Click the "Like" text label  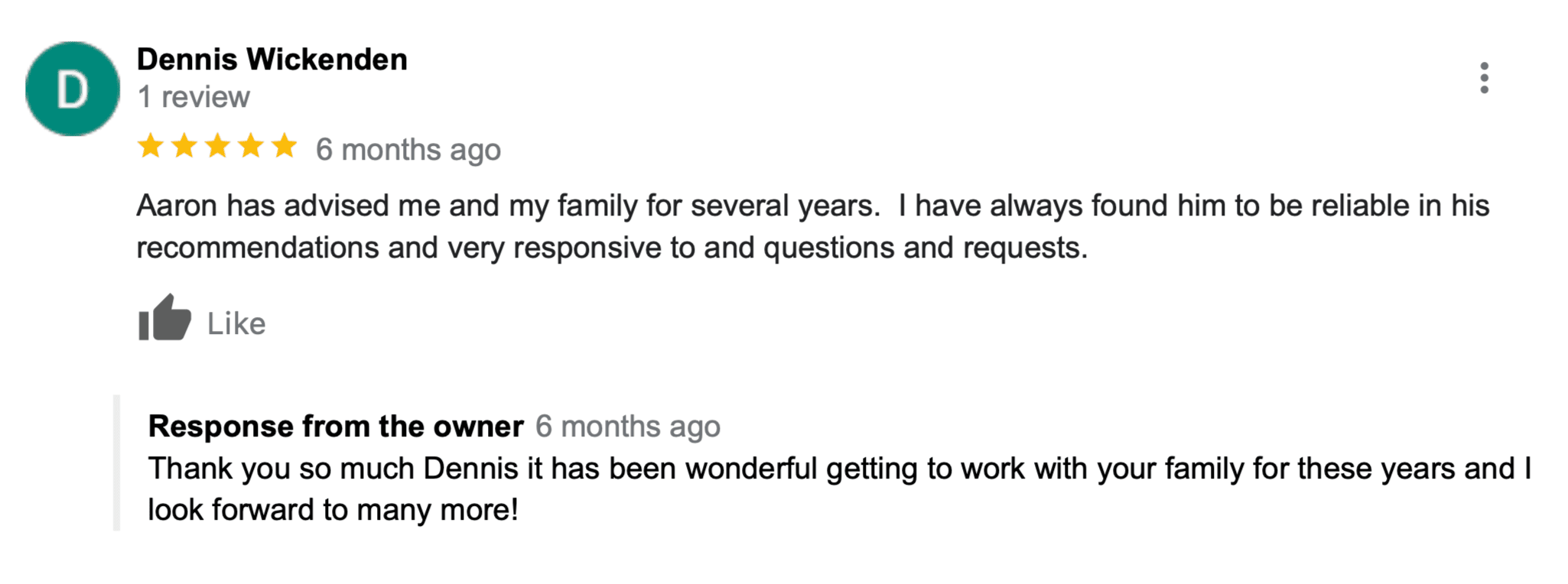coord(236,324)
